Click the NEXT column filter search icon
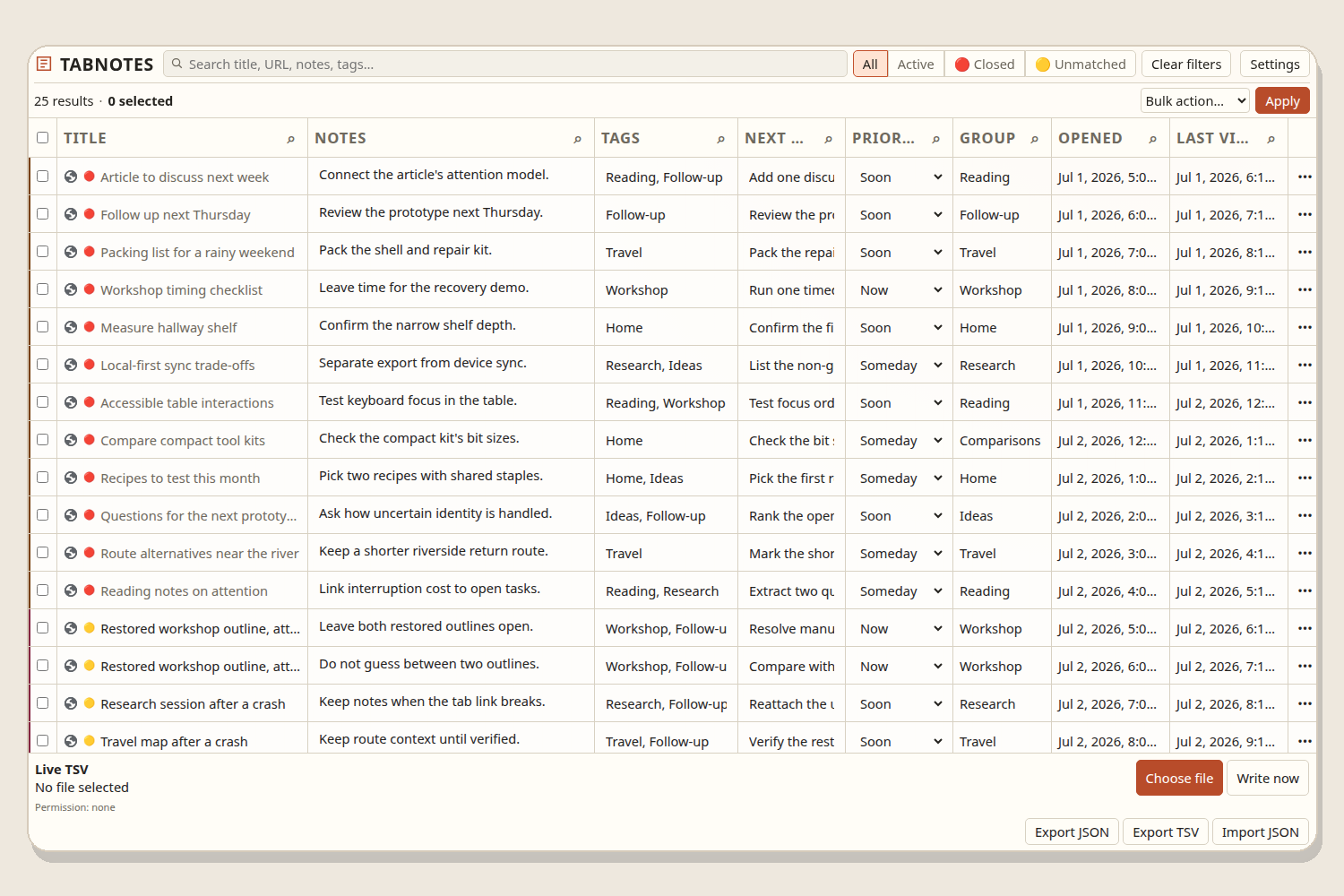Viewport: 1344px width, 896px height. point(829,139)
